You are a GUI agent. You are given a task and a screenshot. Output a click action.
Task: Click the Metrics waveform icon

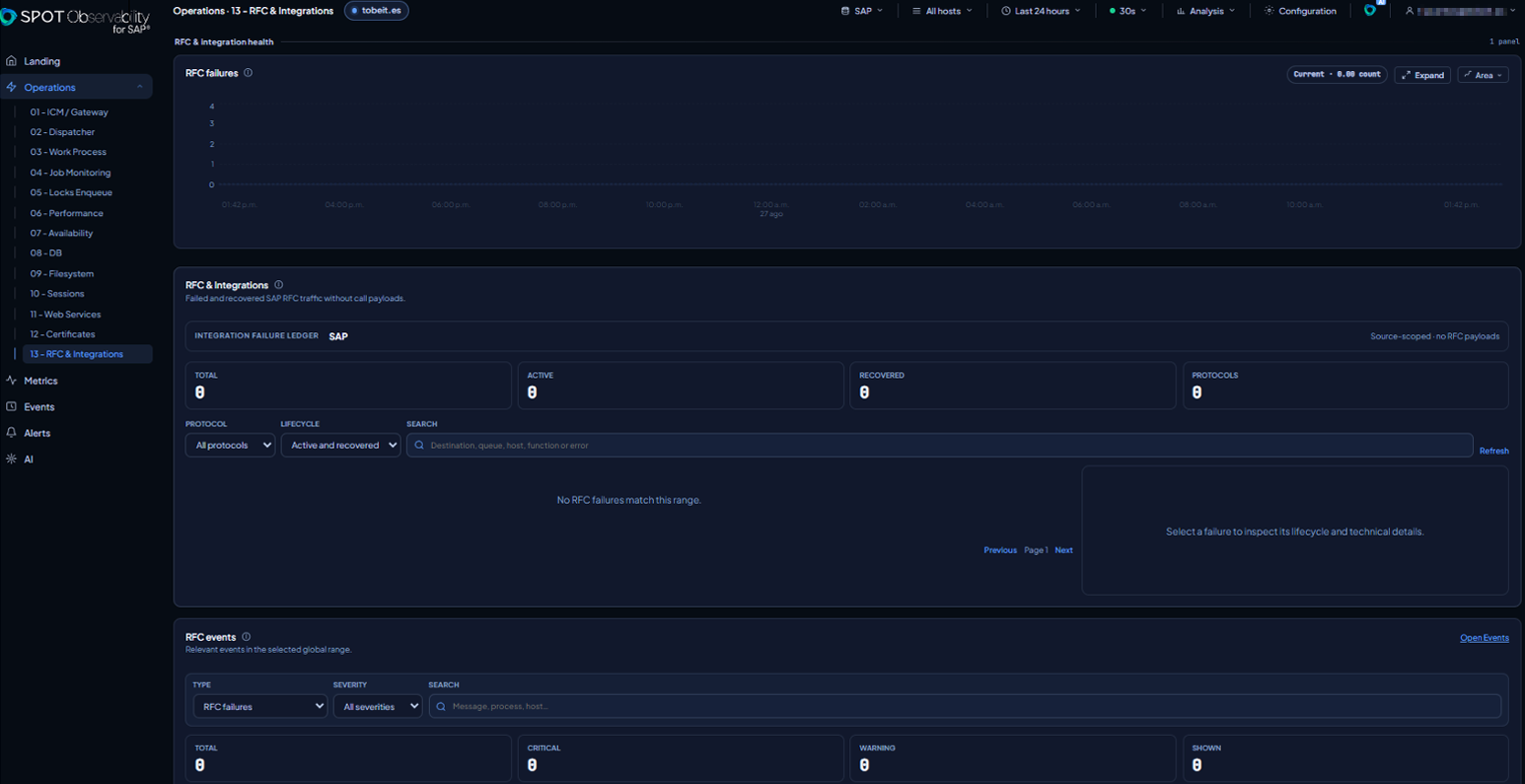click(x=11, y=381)
